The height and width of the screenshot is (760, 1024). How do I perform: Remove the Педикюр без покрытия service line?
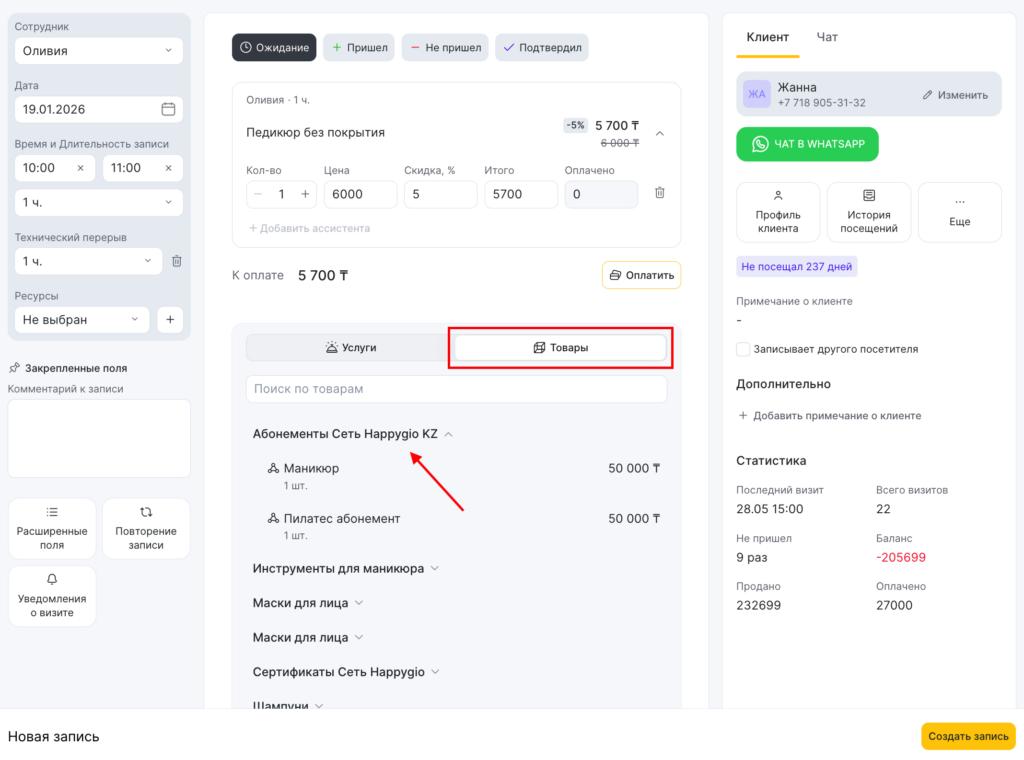coord(659,193)
